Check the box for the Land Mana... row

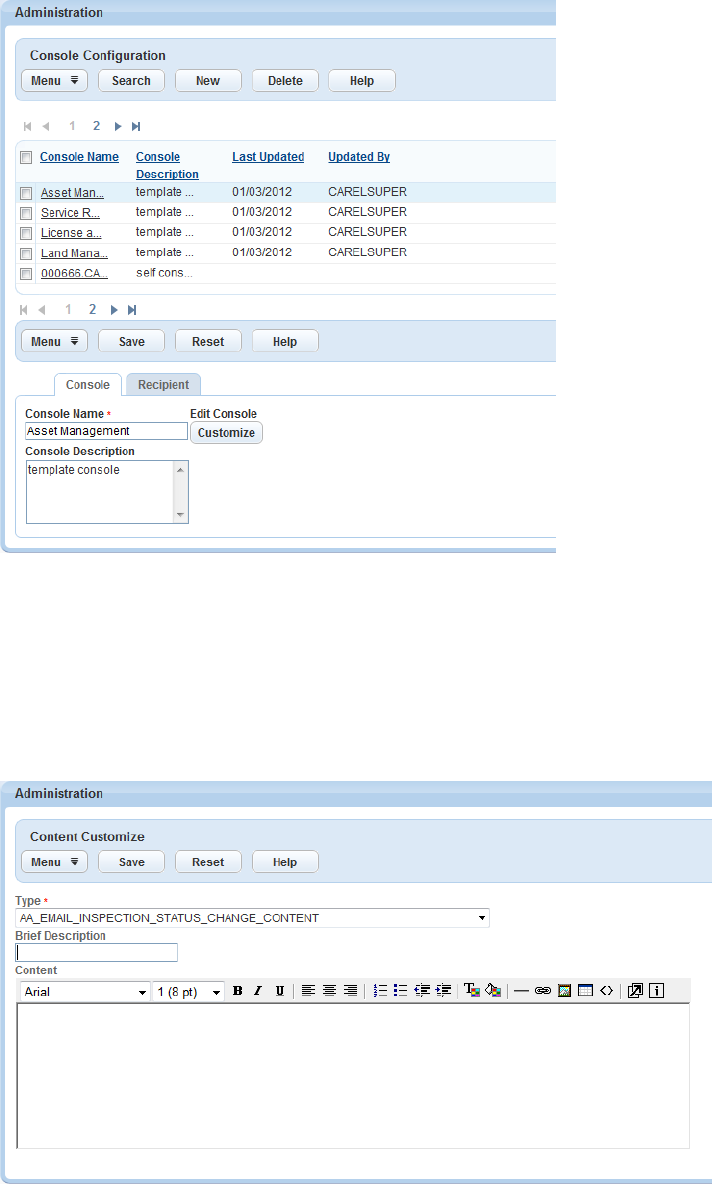point(26,254)
